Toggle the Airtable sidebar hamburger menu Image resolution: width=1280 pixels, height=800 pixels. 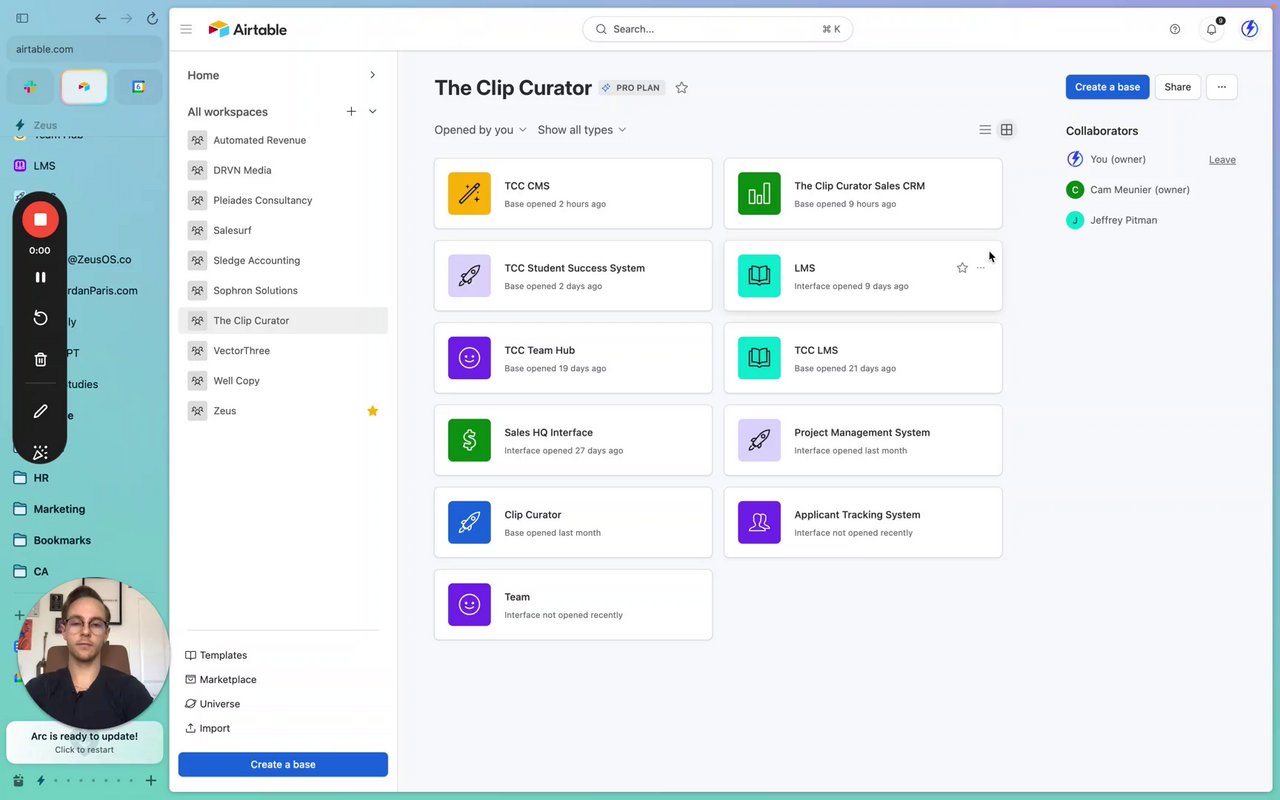click(x=186, y=29)
